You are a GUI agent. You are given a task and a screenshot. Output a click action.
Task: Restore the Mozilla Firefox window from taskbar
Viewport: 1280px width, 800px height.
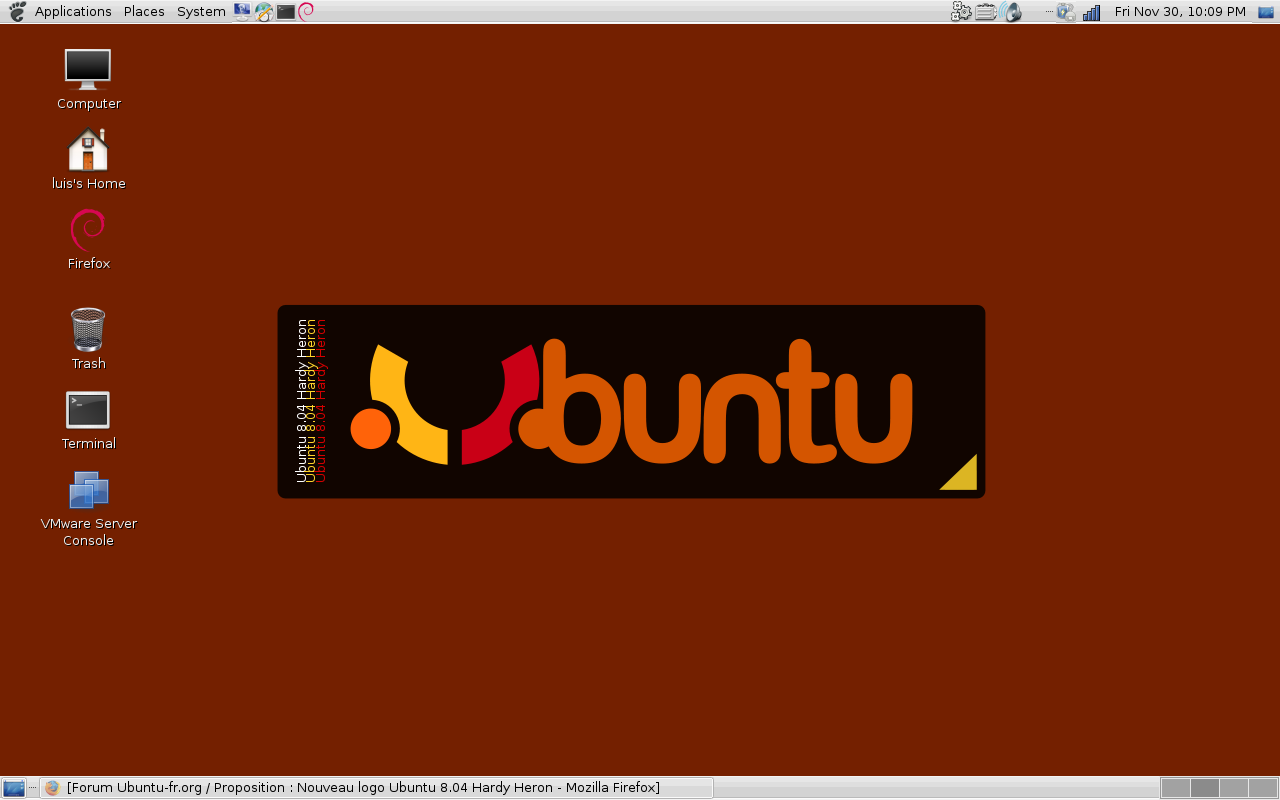(376, 788)
